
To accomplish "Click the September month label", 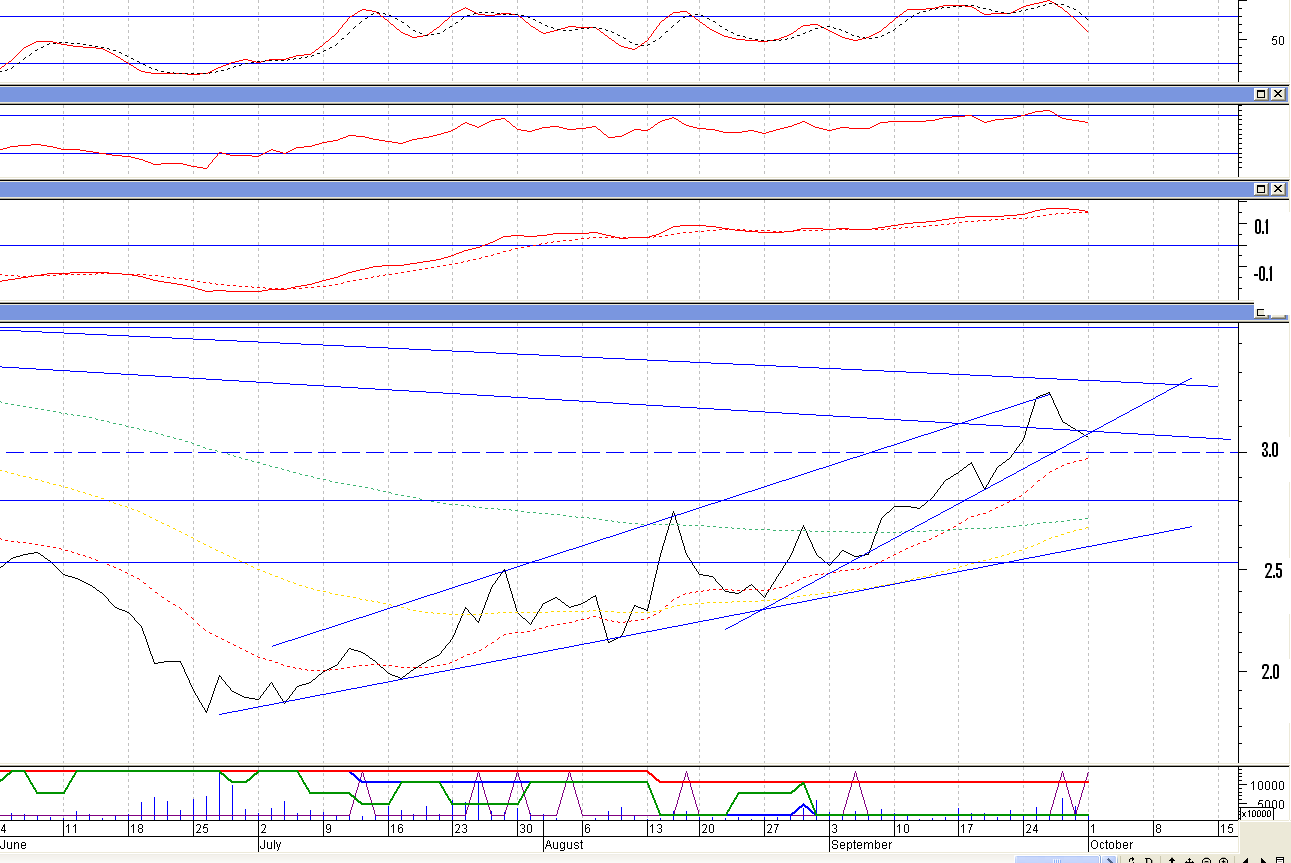I will [861, 845].
